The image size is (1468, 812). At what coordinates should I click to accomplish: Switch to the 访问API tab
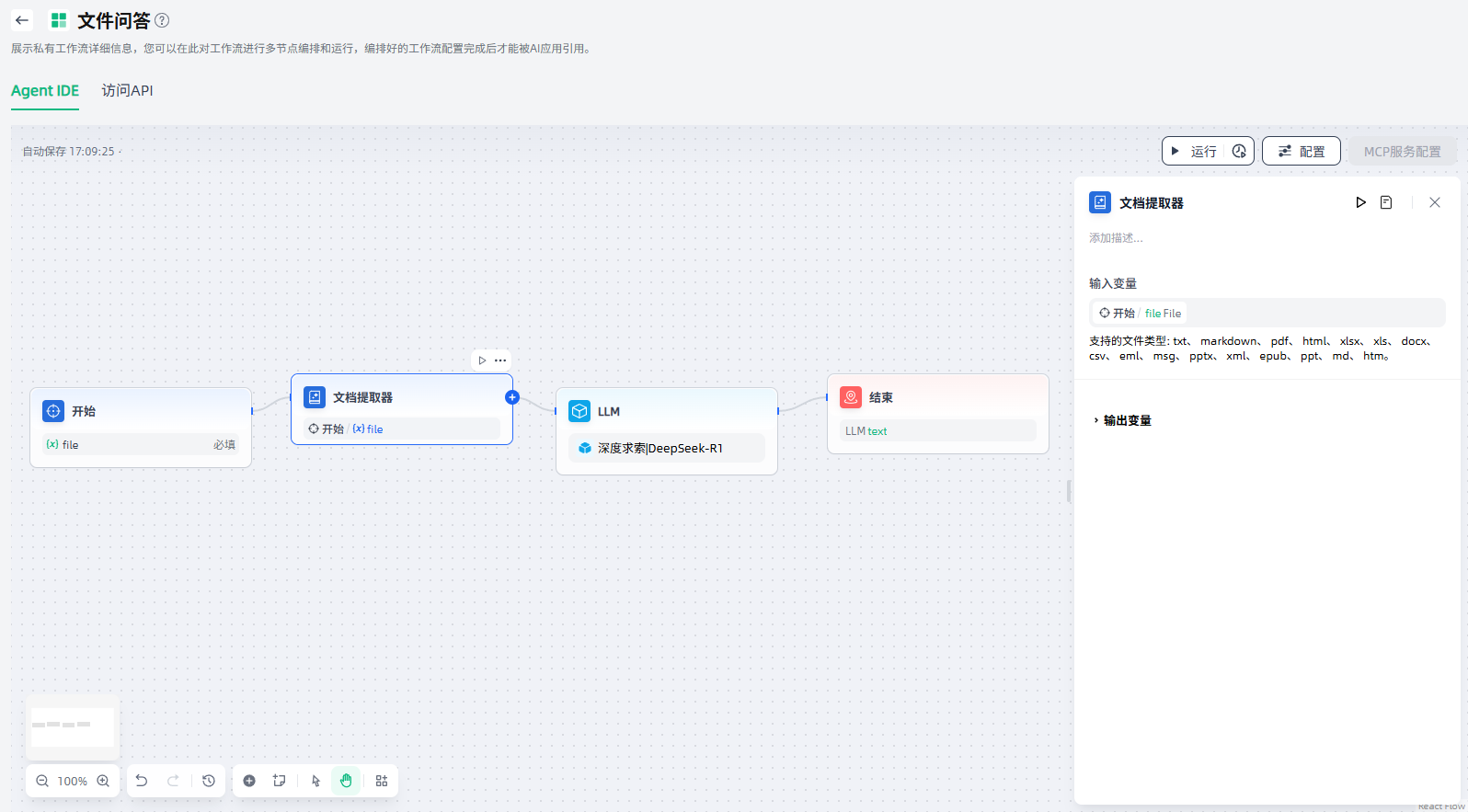click(127, 90)
